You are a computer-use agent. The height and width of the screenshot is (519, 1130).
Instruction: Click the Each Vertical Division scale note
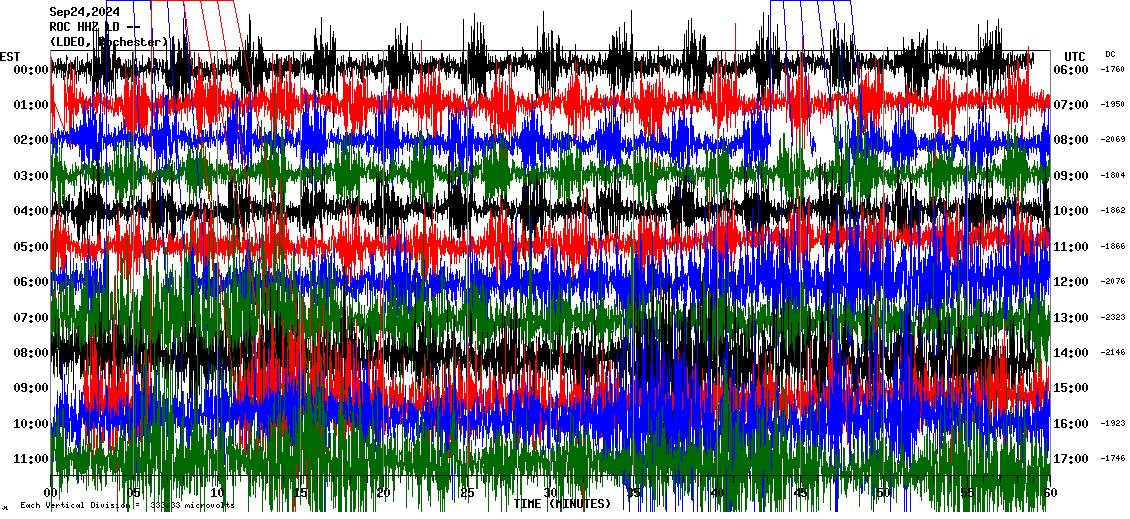125,506
